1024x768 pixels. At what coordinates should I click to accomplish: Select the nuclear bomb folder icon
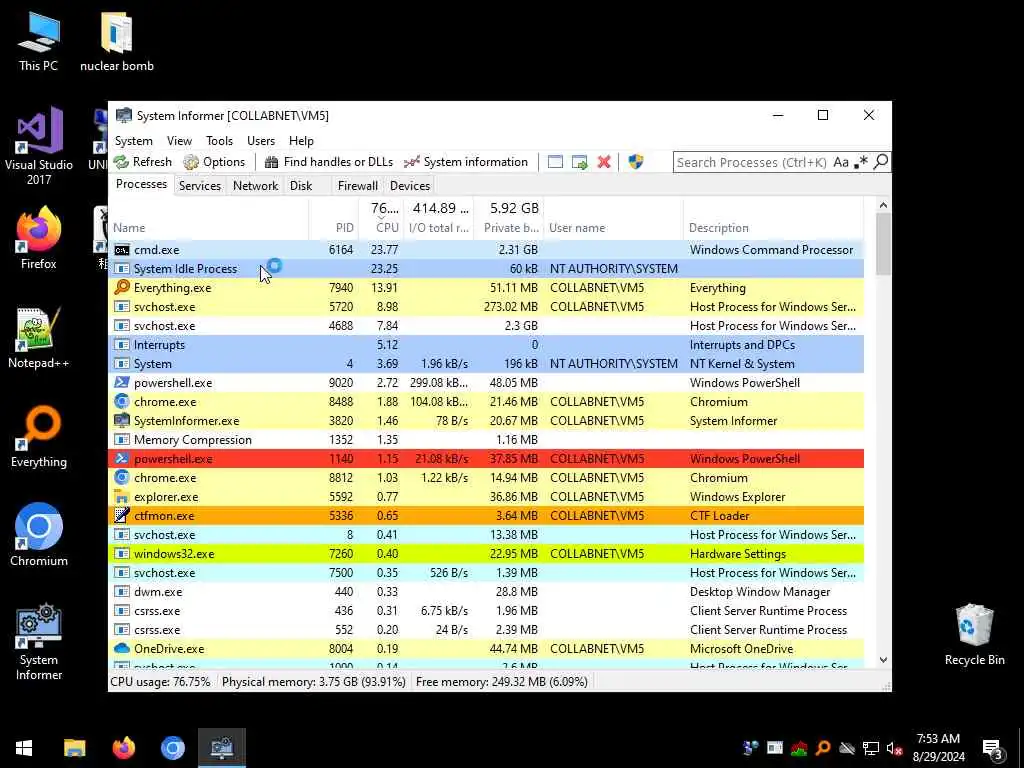coord(117,40)
